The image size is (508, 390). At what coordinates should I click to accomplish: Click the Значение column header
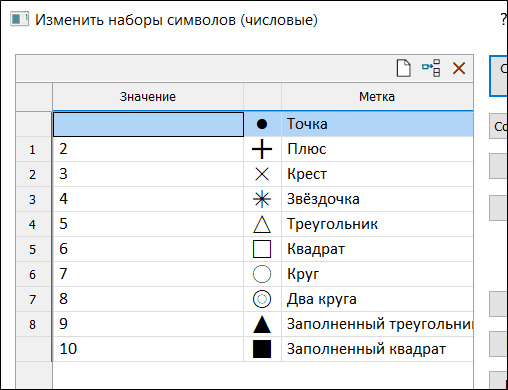click(148, 97)
